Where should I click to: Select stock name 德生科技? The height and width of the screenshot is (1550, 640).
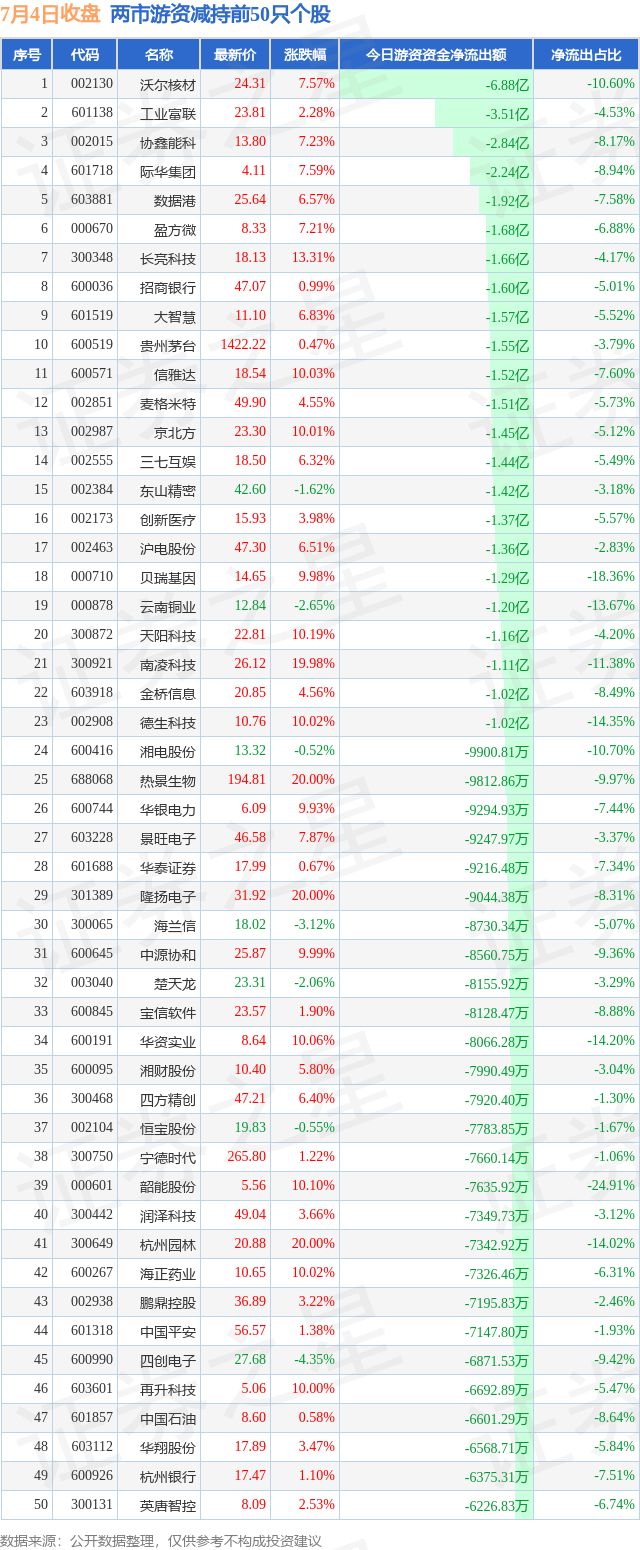(x=168, y=722)
